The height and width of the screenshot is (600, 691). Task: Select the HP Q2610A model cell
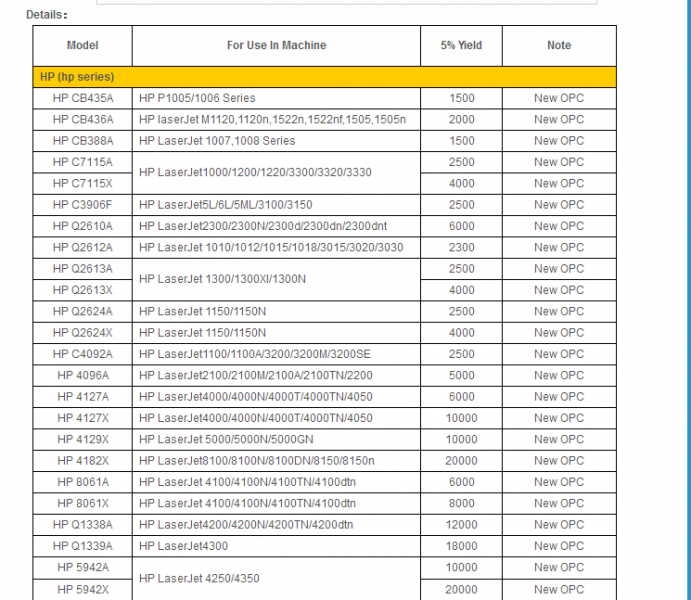(x=83, y=226)
